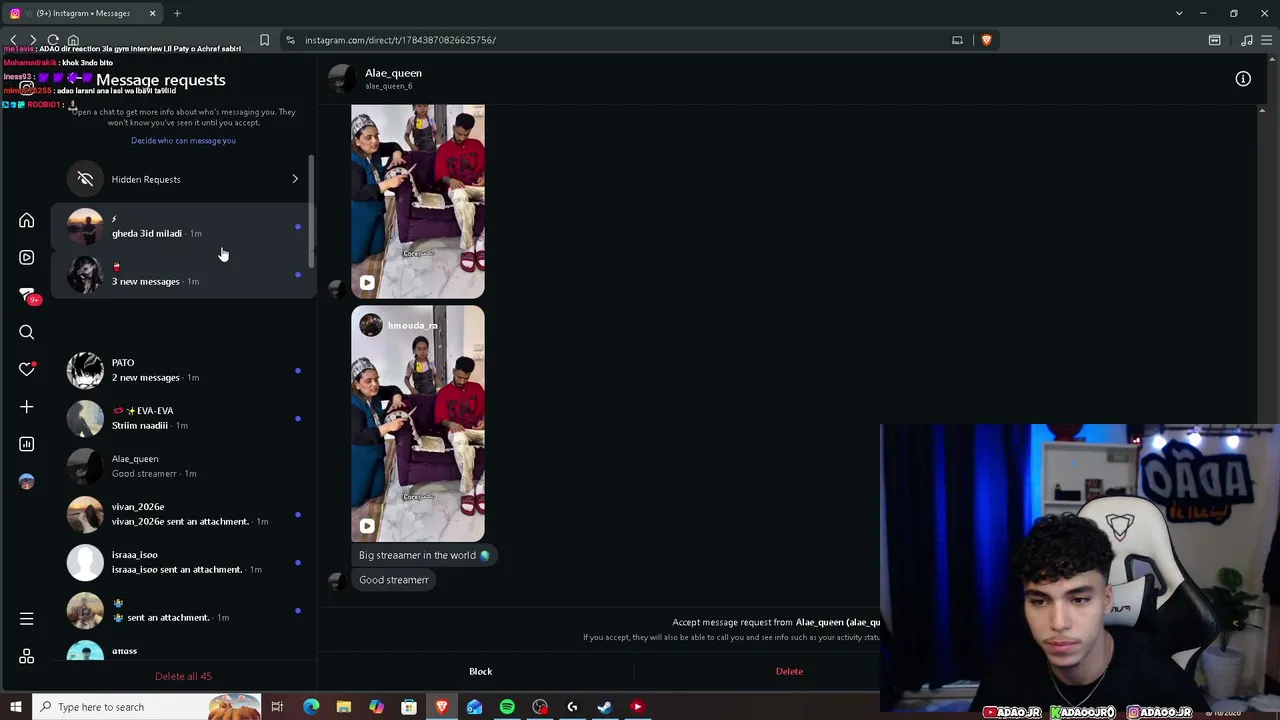Open 'Decide who can message you' link
Screen dimensions: 1280x720
point(183,140)
